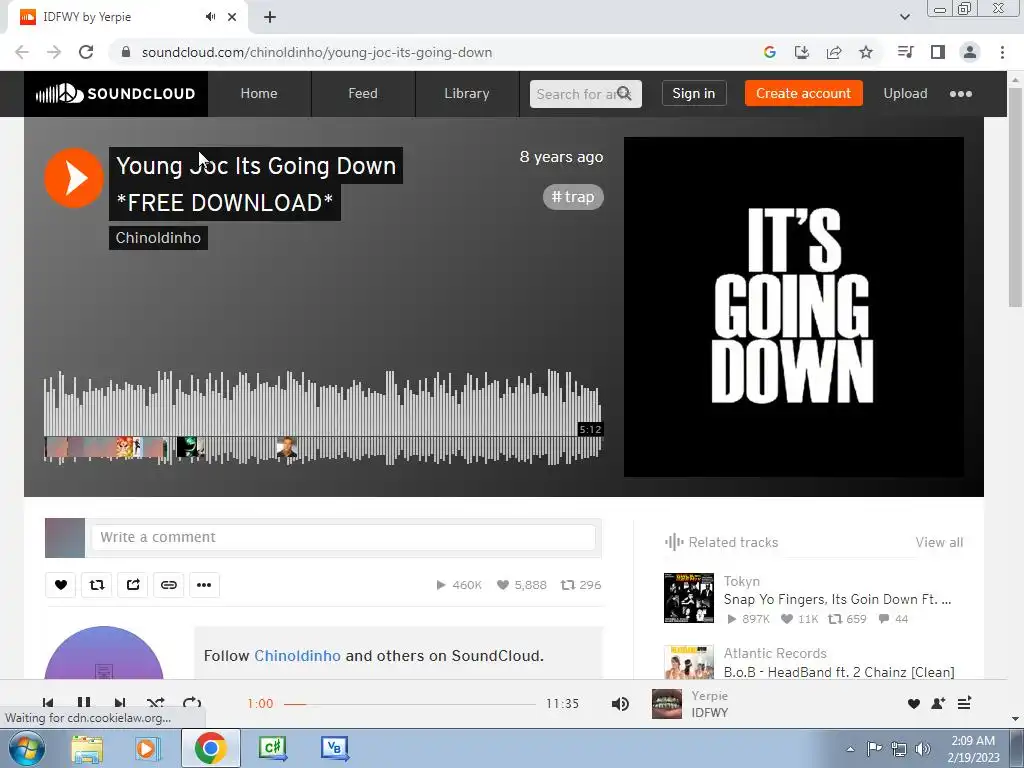The height and width of the screenshot is (768, 1024).
Task: Click Chinoldinho in the Follow prompt
Action: coord(297,656)
